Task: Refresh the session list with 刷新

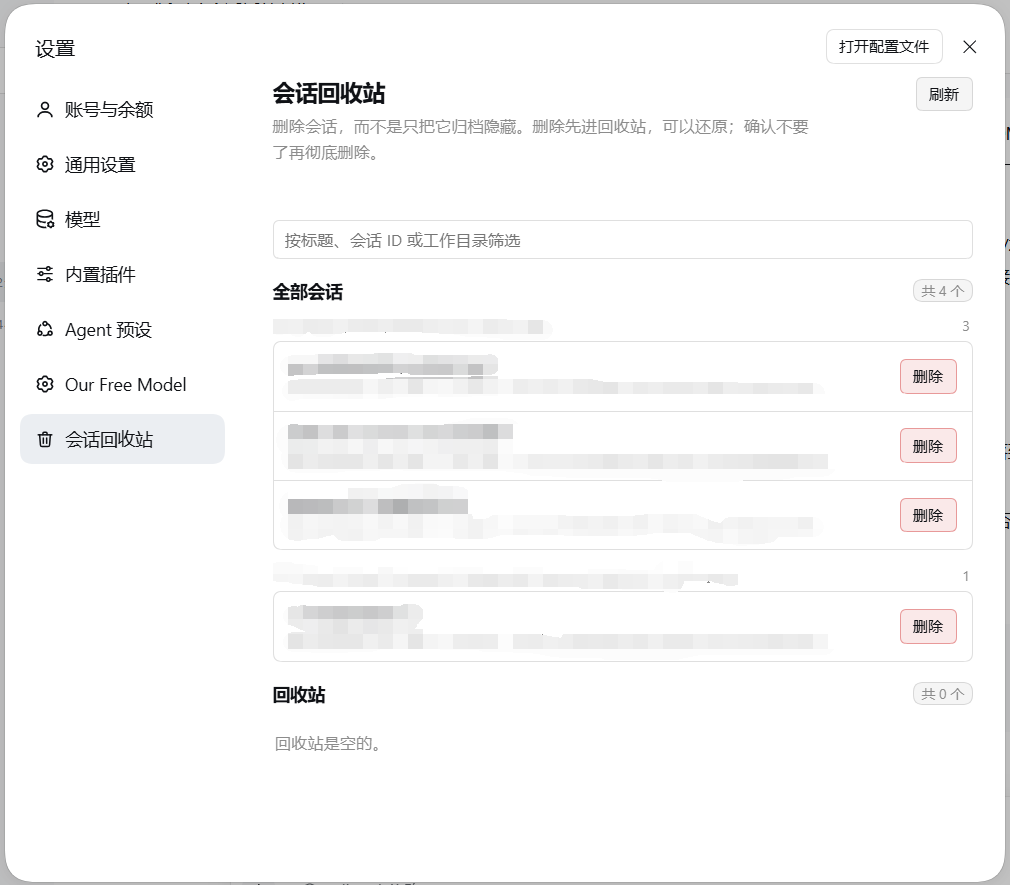Action: coord(944,94)
